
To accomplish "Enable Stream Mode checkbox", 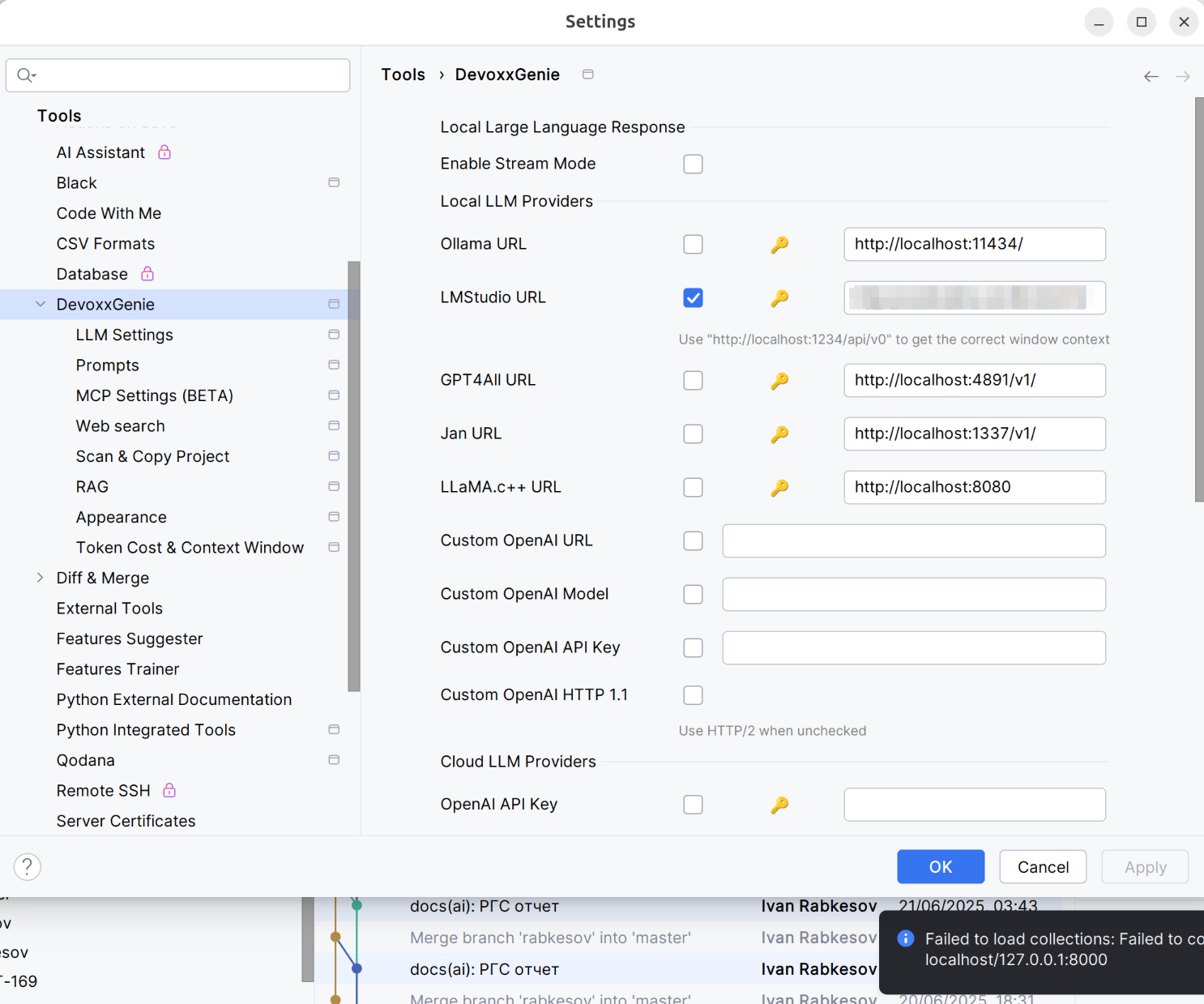I will [693, 164].
